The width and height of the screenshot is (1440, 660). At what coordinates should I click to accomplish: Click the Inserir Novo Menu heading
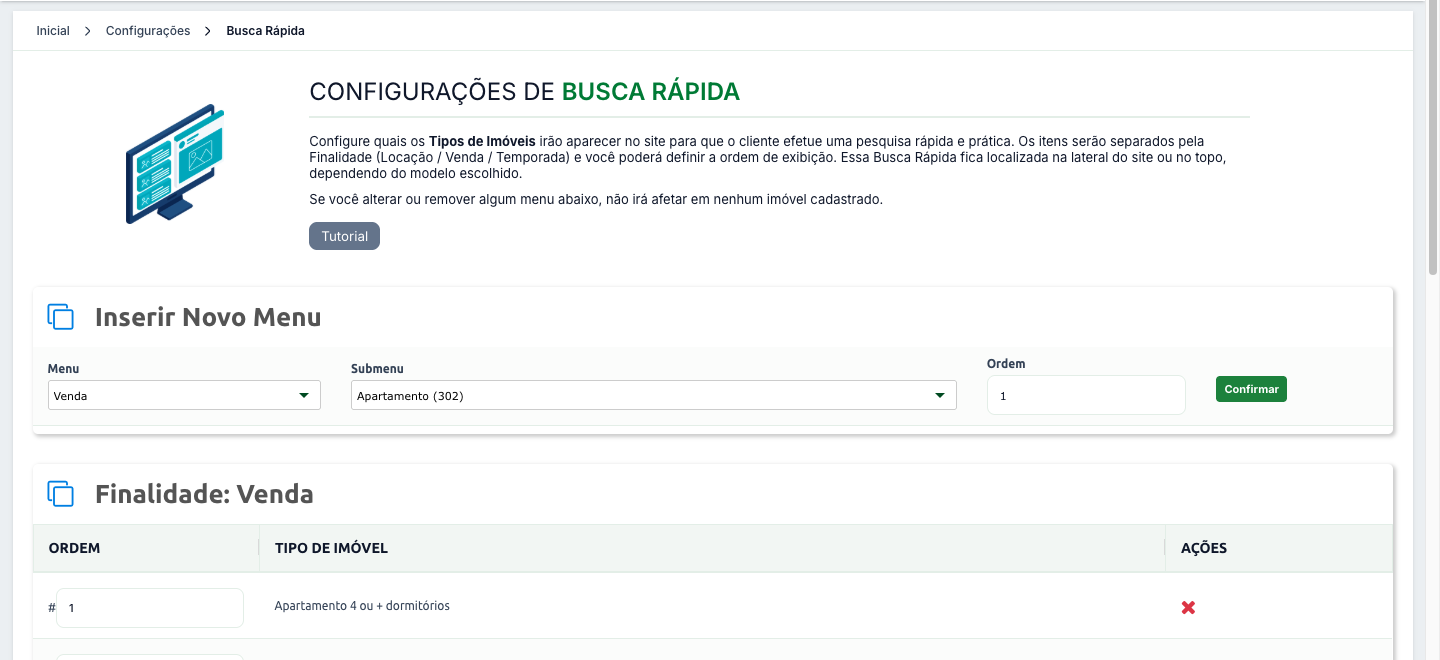tap(208, 318)
